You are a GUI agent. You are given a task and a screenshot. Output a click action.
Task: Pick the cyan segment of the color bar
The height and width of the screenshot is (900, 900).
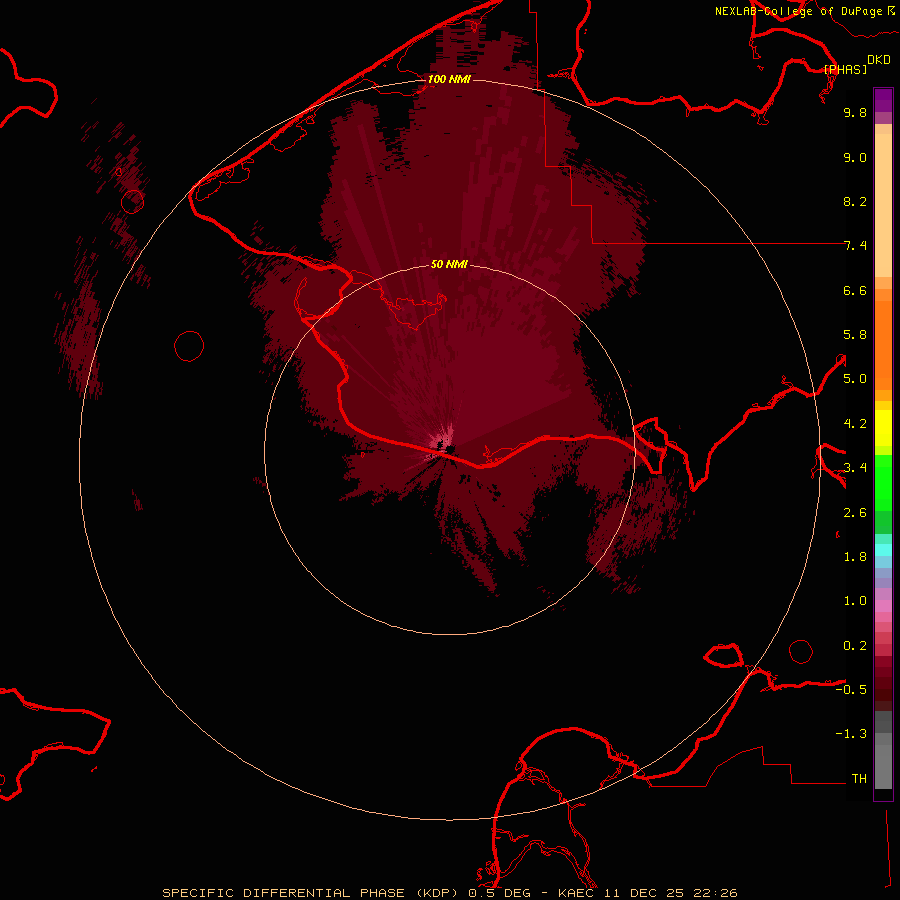pos(883,549)
